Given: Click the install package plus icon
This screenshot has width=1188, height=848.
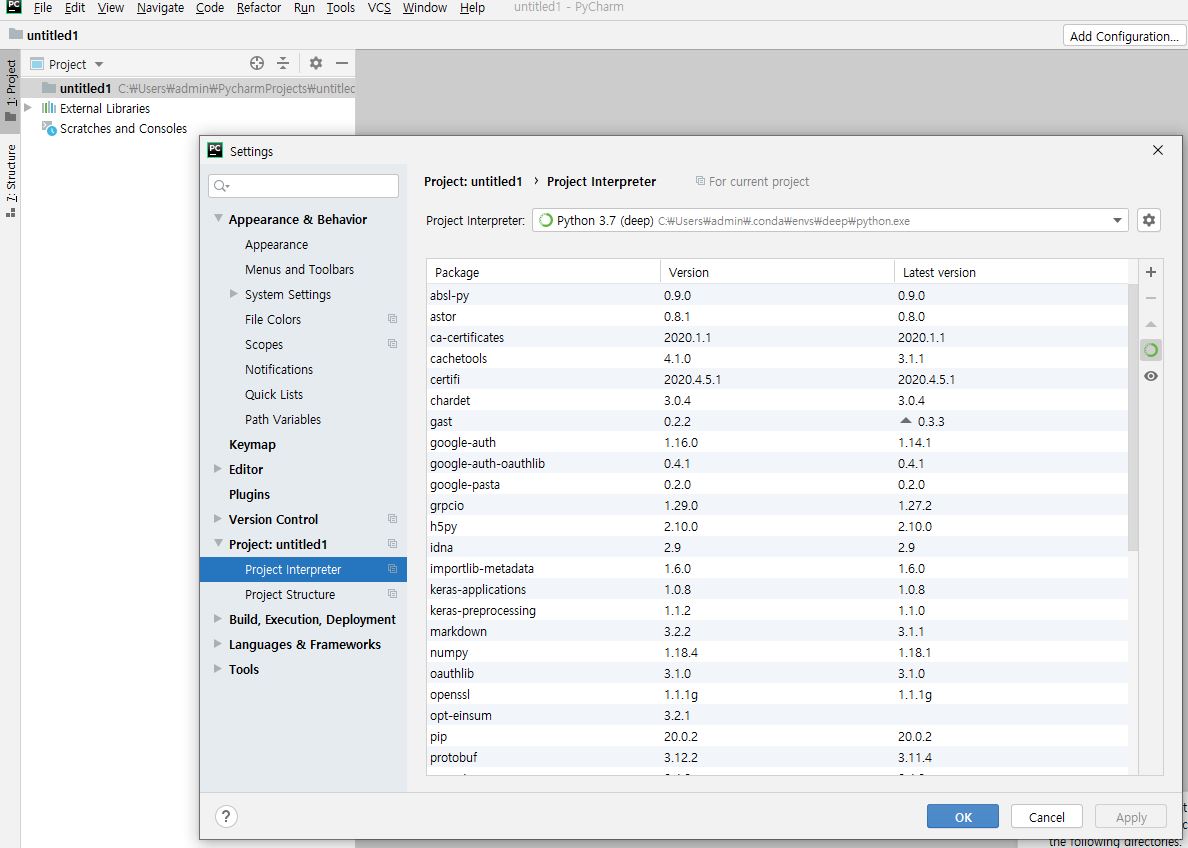Looking at the screenshot, I should 1150,272.
